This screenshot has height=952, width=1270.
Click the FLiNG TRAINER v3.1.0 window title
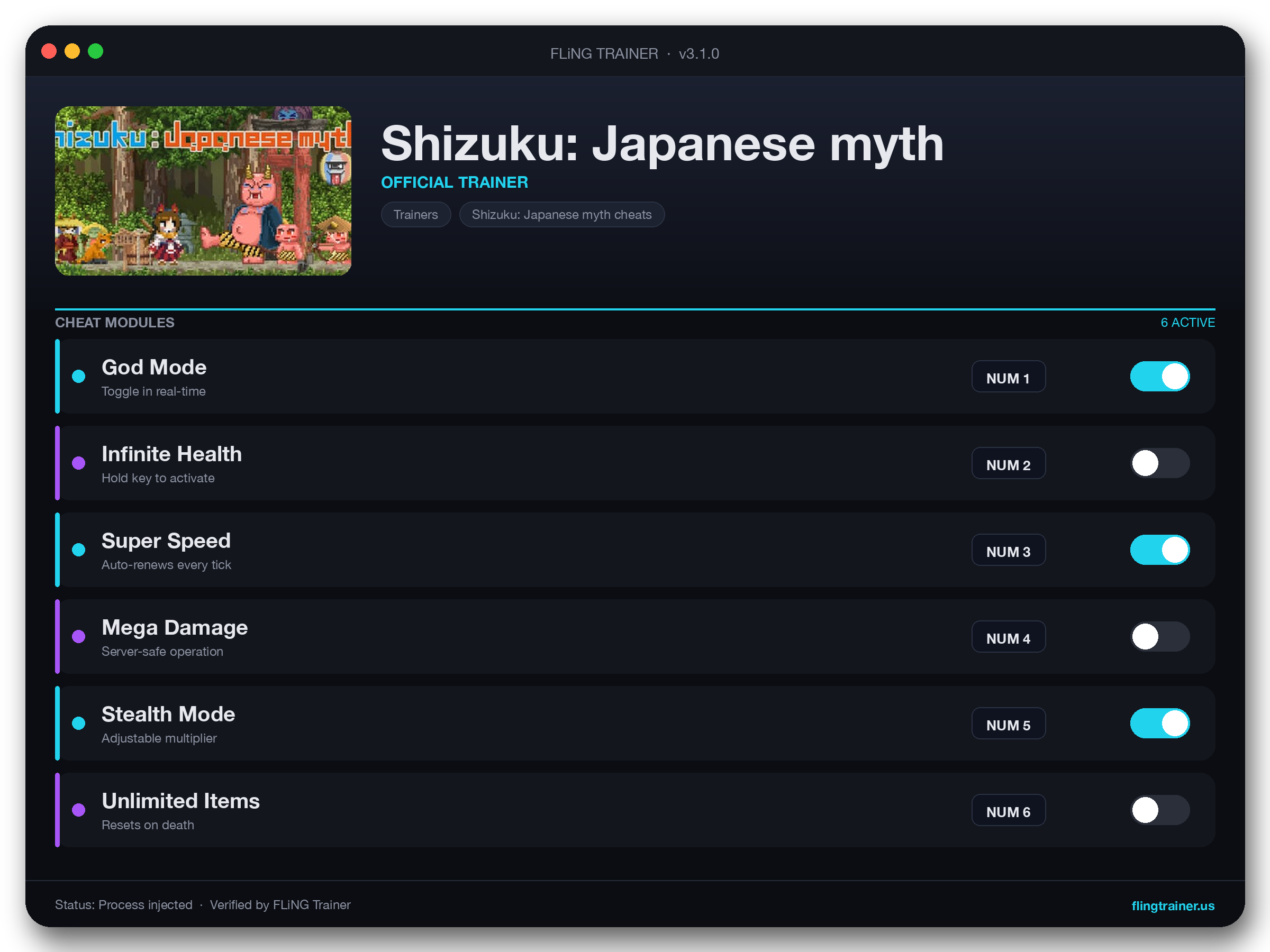coord(634,53)
